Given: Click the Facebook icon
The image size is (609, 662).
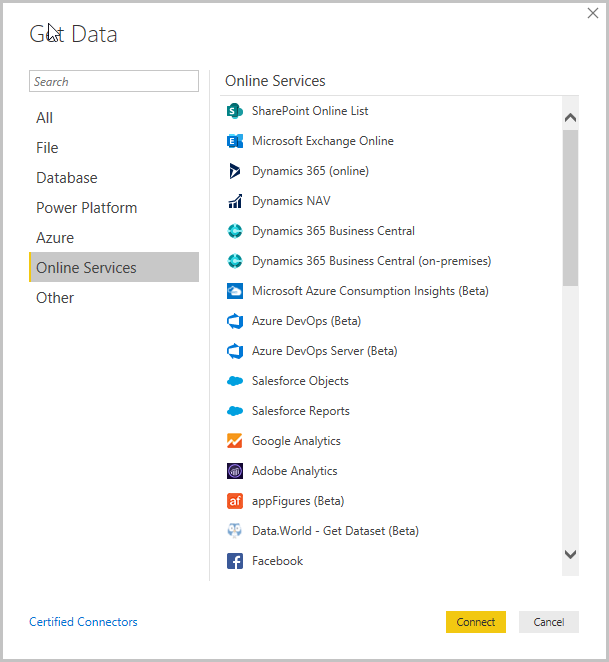Looking at the screenshot, I should [235, 561].
